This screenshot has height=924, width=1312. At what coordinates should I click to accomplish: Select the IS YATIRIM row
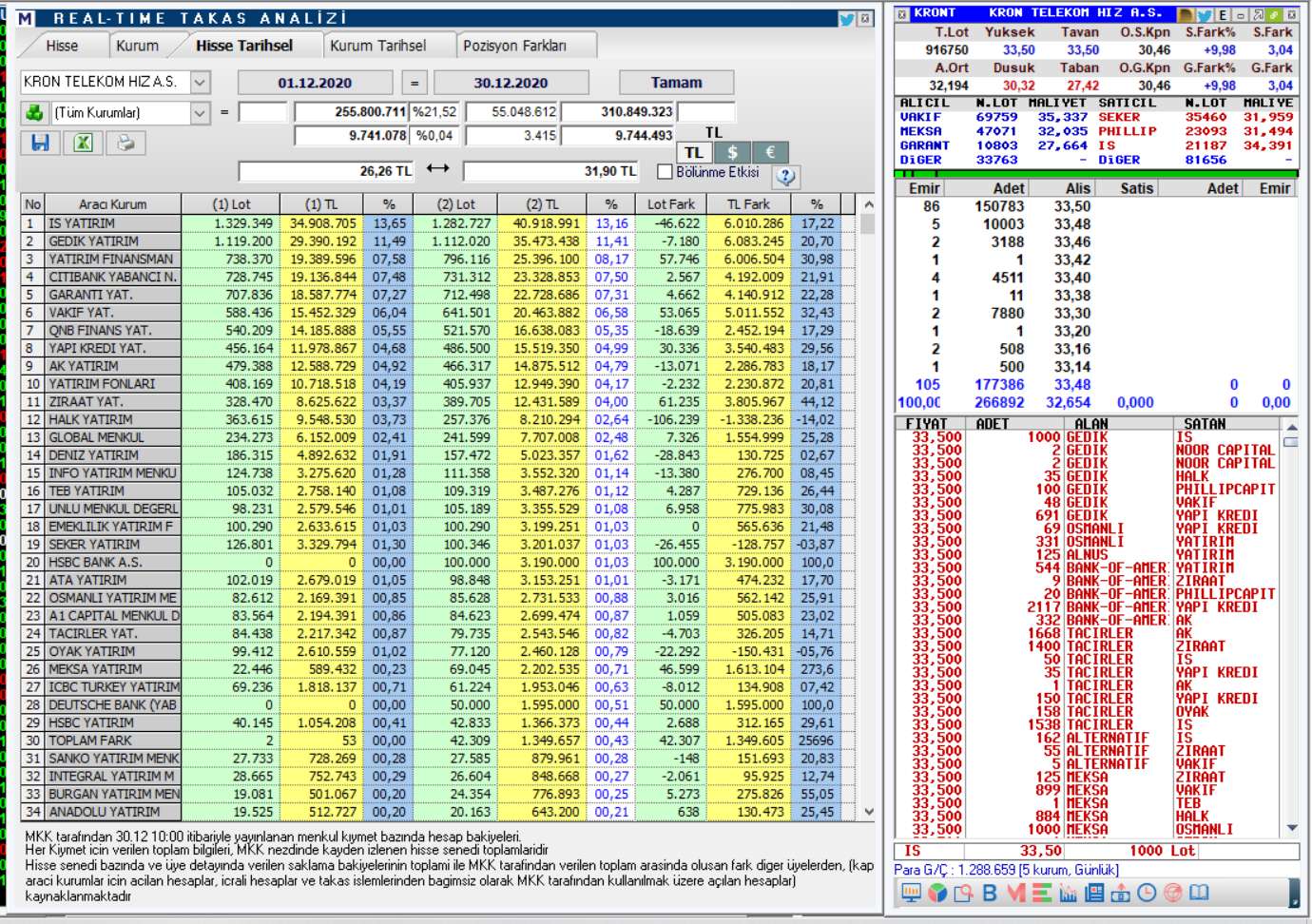(x=437, y=223)
